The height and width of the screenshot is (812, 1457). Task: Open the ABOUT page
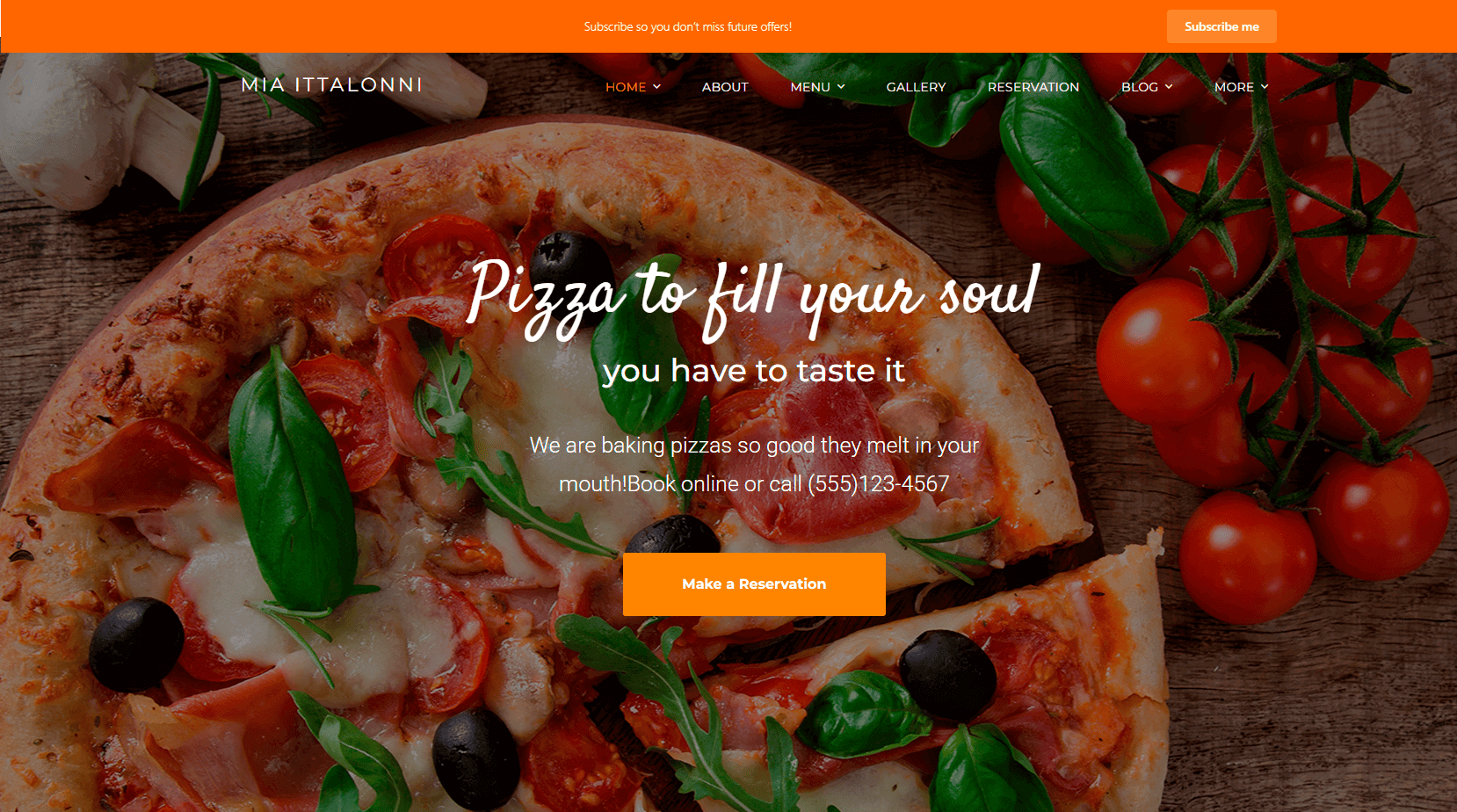725,87
